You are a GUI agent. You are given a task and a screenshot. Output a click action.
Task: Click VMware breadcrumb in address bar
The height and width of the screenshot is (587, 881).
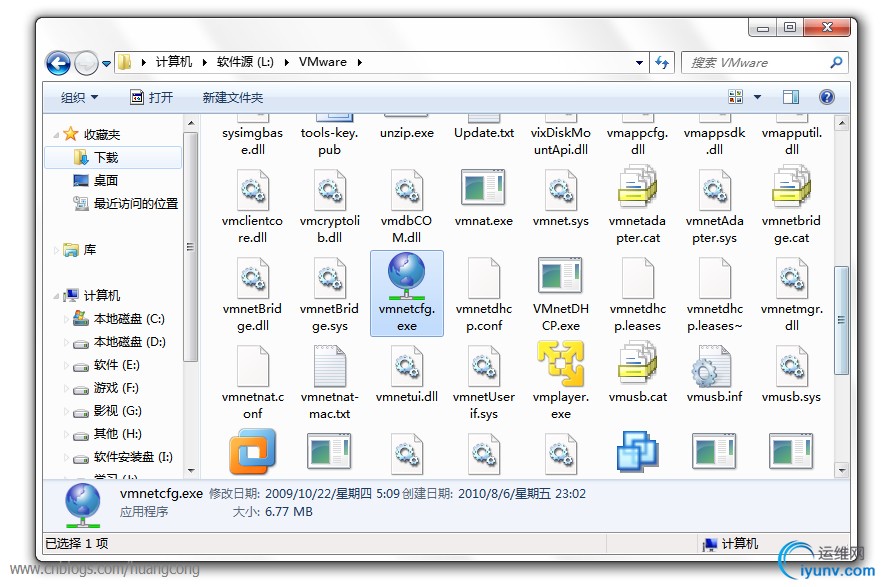pos(323,62)
